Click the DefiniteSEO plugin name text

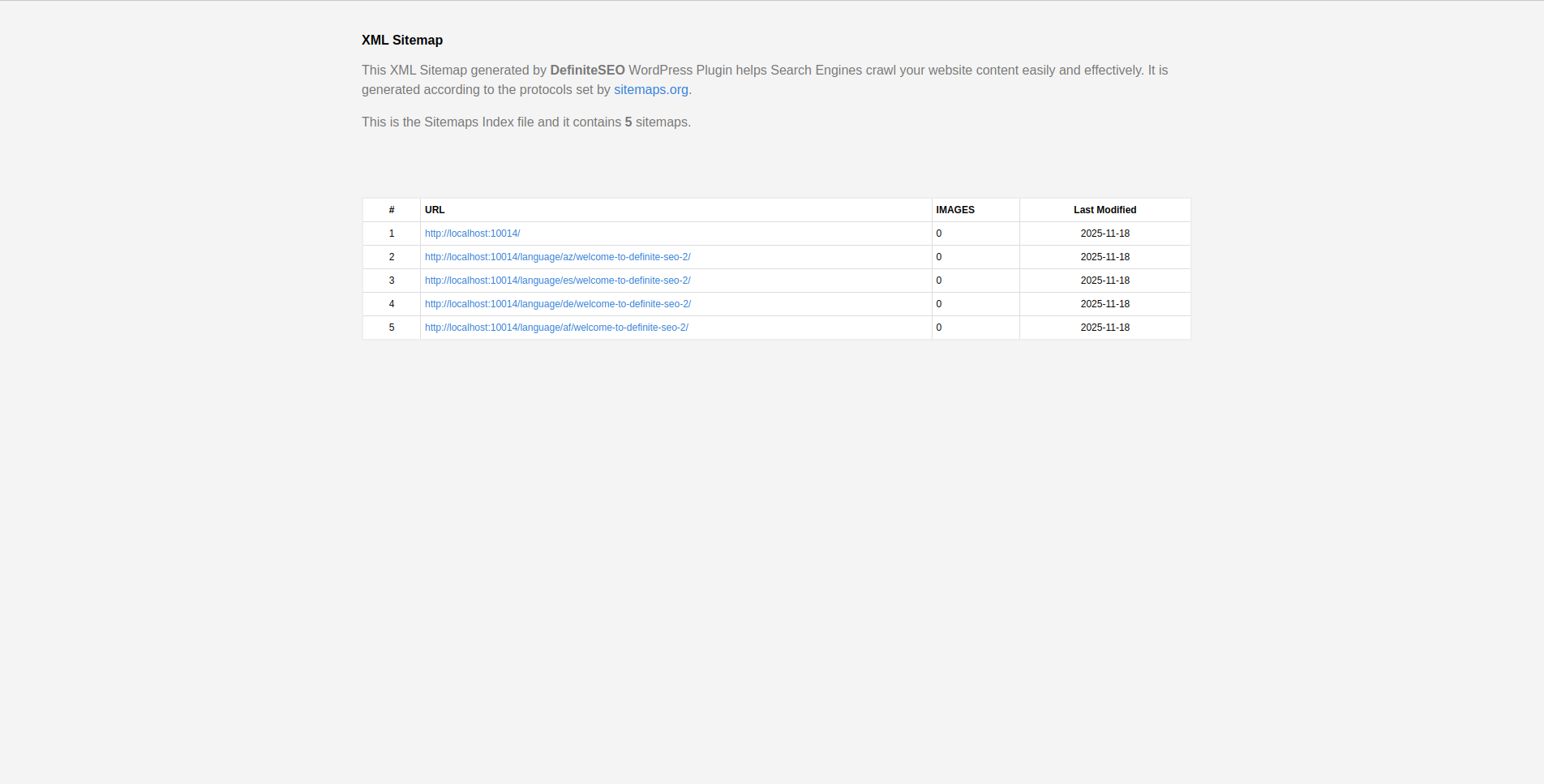pos(586,70)
